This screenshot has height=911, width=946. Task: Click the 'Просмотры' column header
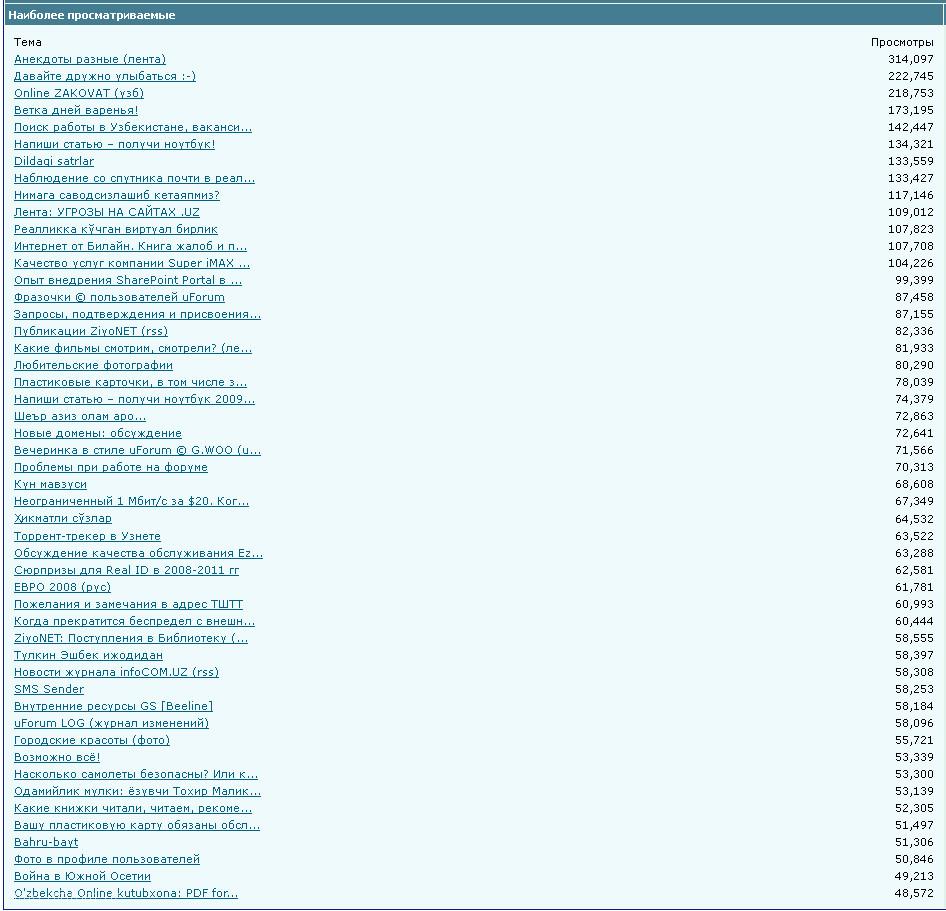tap(902, 42)
